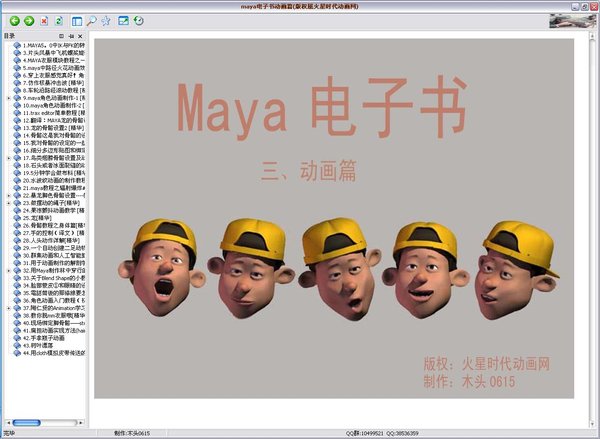Open chapter 20.水波纹动画的制作教程
Viewport: 600px width, 439px height.
[54, 180]
